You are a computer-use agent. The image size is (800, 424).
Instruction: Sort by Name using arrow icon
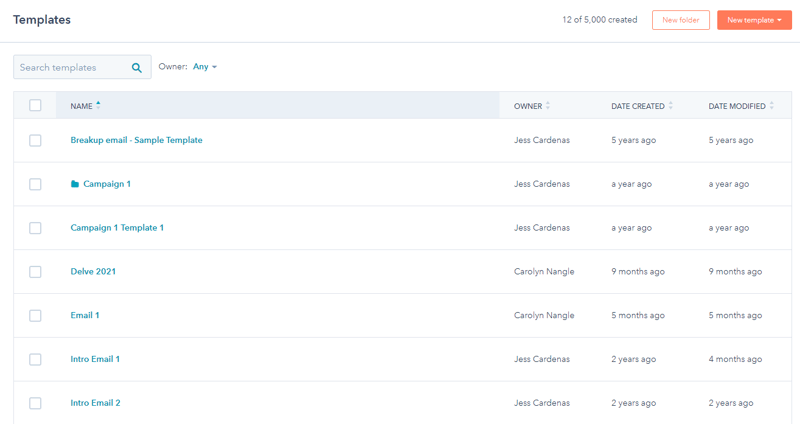[x=98, y=105]
